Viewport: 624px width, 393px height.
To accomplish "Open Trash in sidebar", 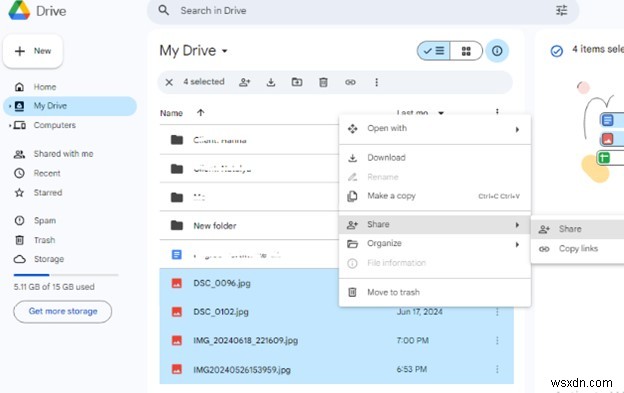I will point(44,240).
